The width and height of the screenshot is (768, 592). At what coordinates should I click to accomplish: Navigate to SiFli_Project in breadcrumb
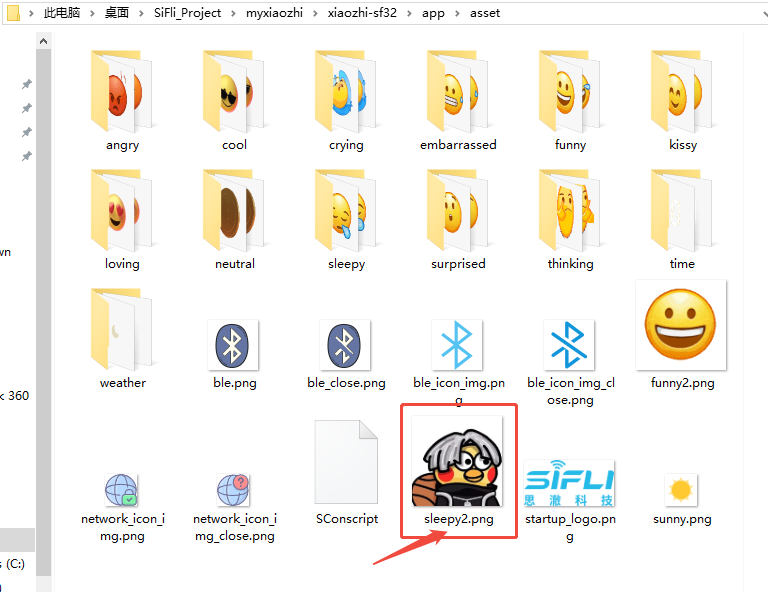pyautogui.click(x=187, y=13)
